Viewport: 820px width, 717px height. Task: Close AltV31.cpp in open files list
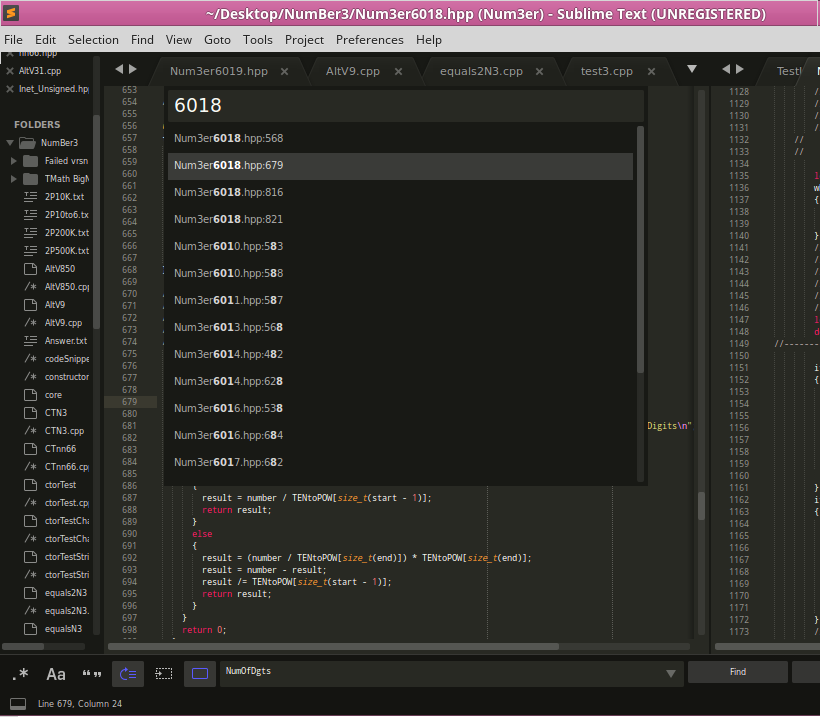(x=10, y=71)
